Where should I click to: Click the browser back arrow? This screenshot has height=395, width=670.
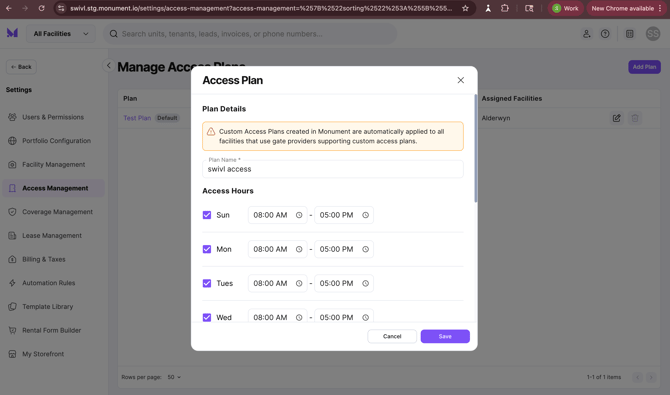(9, 8)
